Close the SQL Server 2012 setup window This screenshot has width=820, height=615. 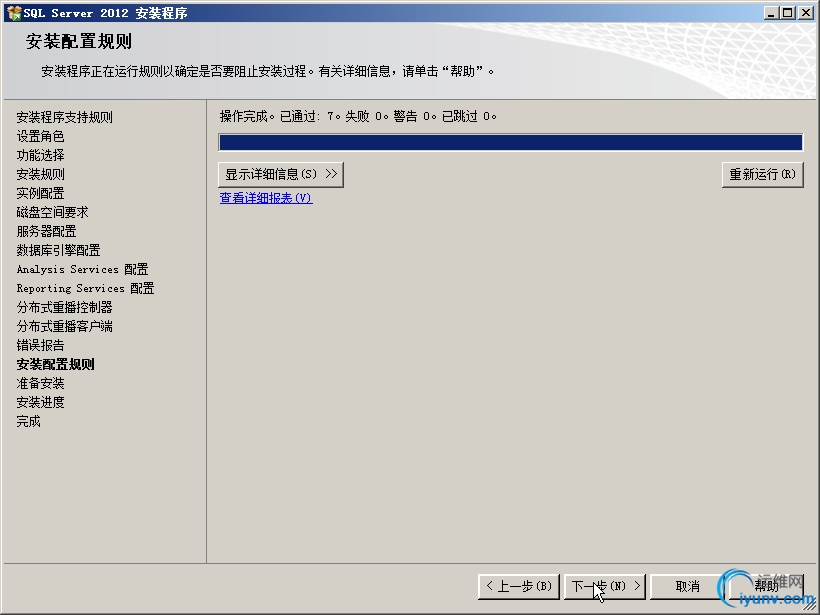pyautogui.click(x=806, y=13)
